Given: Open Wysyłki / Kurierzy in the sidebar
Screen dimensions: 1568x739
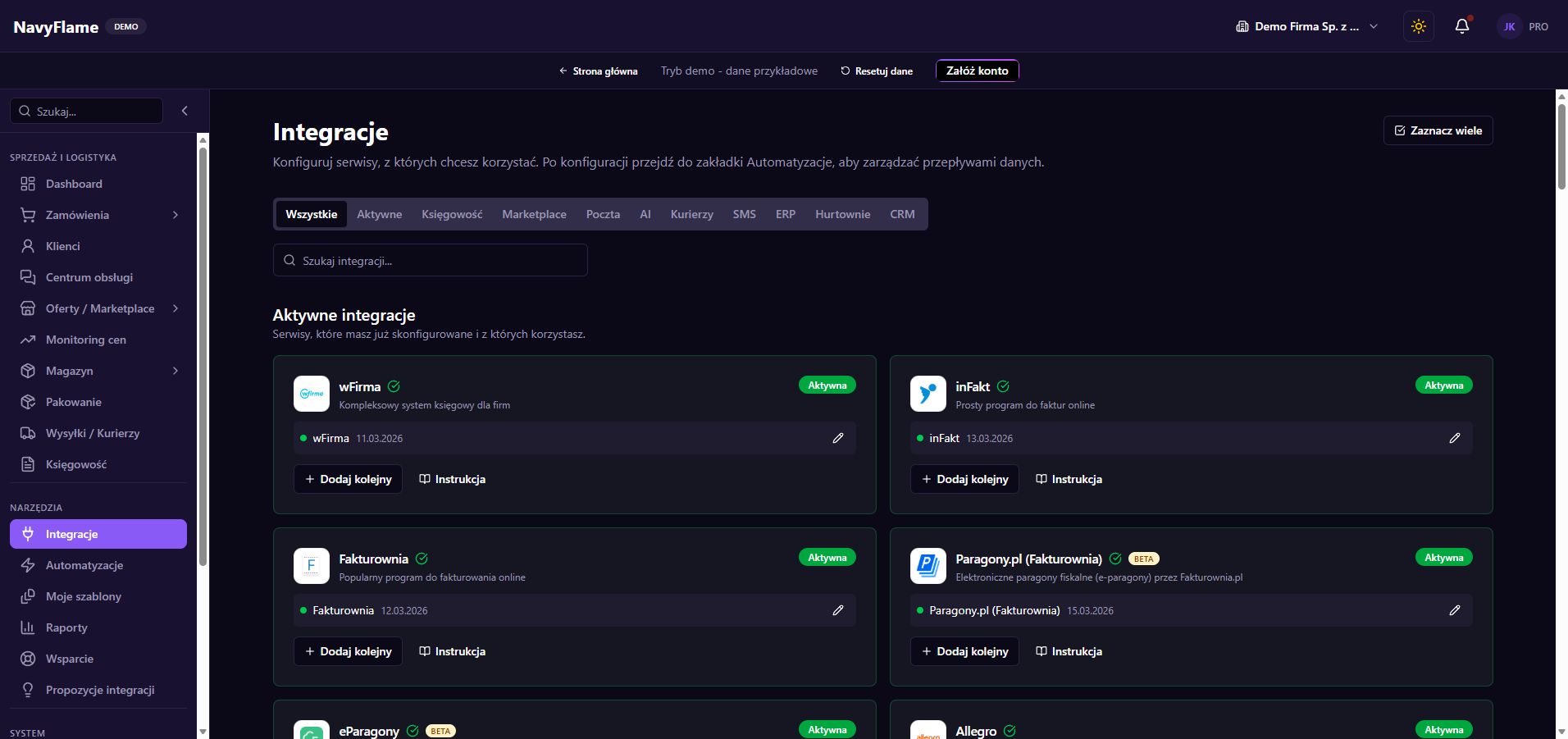Looking at the screenshot, I should (98, 433).
